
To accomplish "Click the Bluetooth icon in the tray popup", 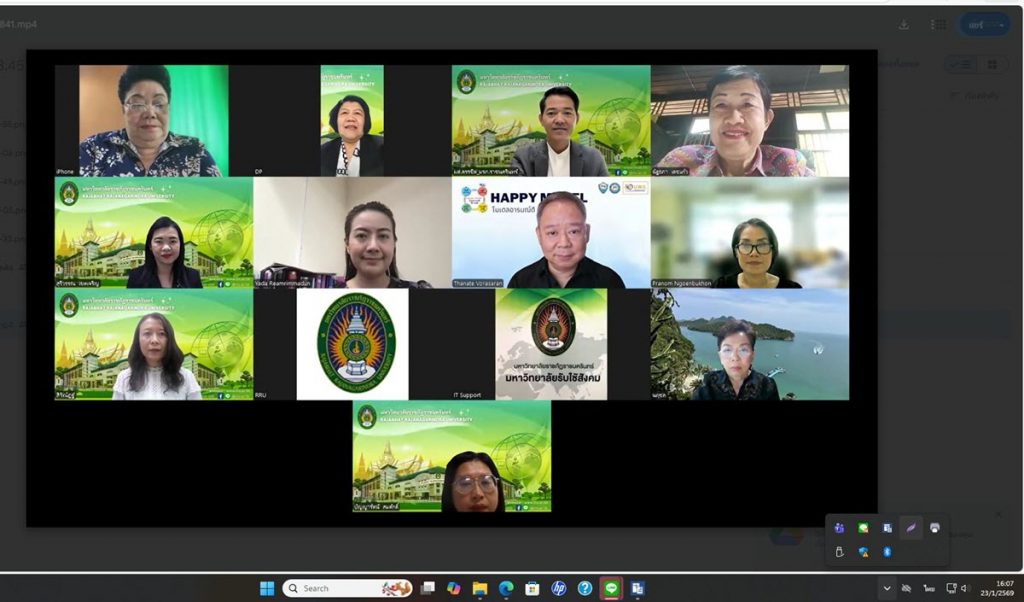I will point(887,551).
